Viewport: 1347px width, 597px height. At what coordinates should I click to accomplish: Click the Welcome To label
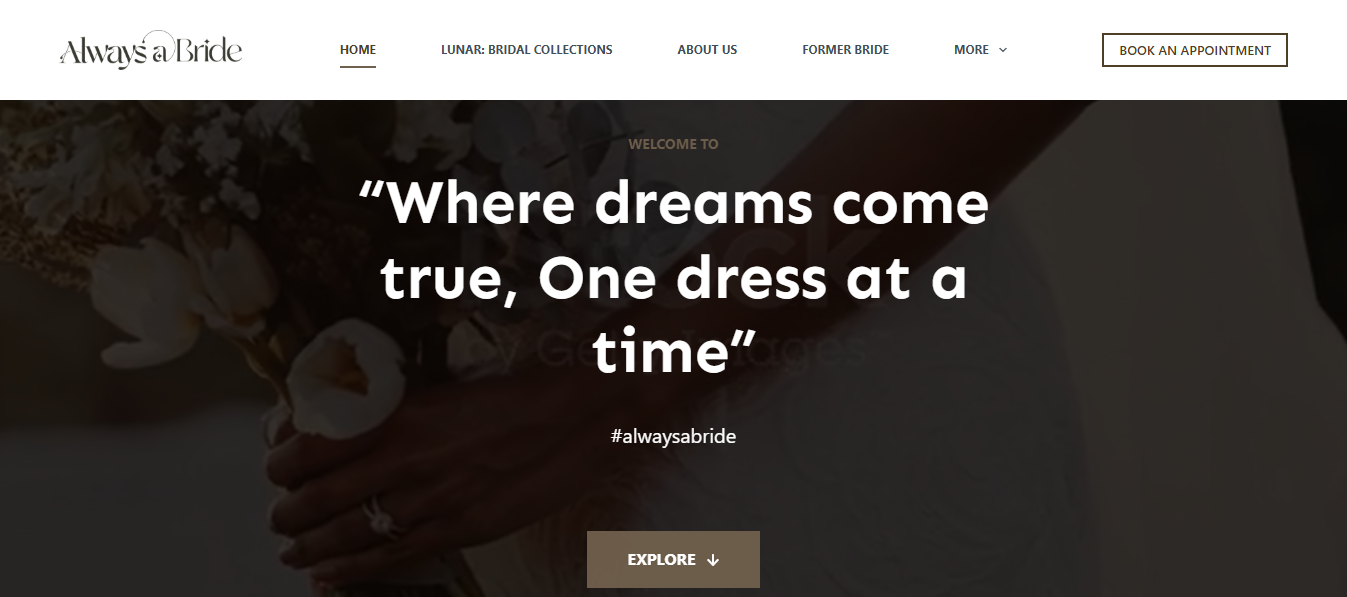click(673, 144)
